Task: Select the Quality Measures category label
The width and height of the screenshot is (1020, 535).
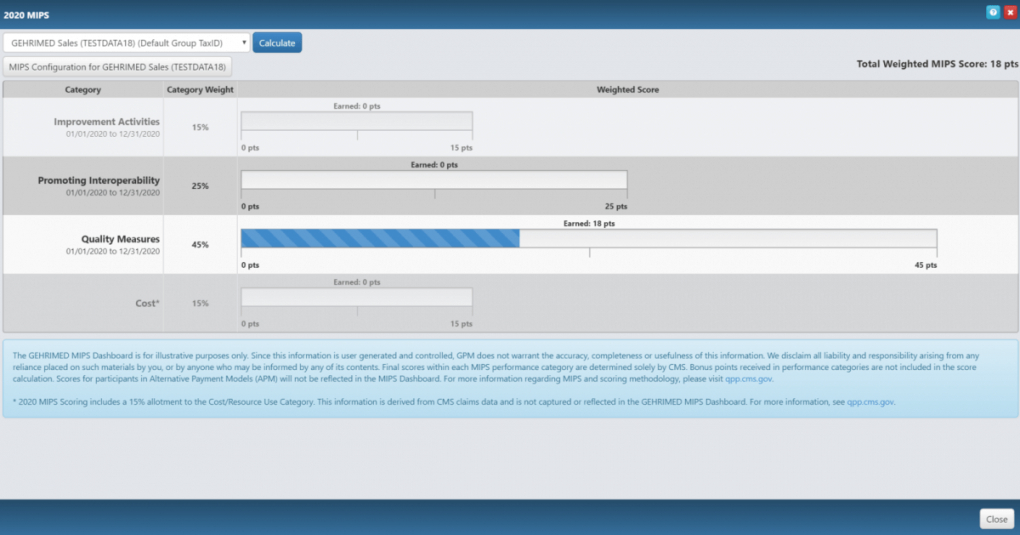Action: [x=120, y=239]
